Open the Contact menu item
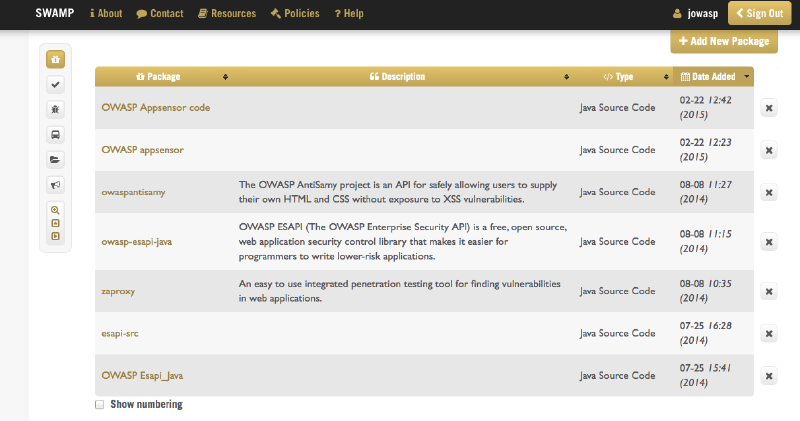The image size is (800, 421). pos(160,14)
